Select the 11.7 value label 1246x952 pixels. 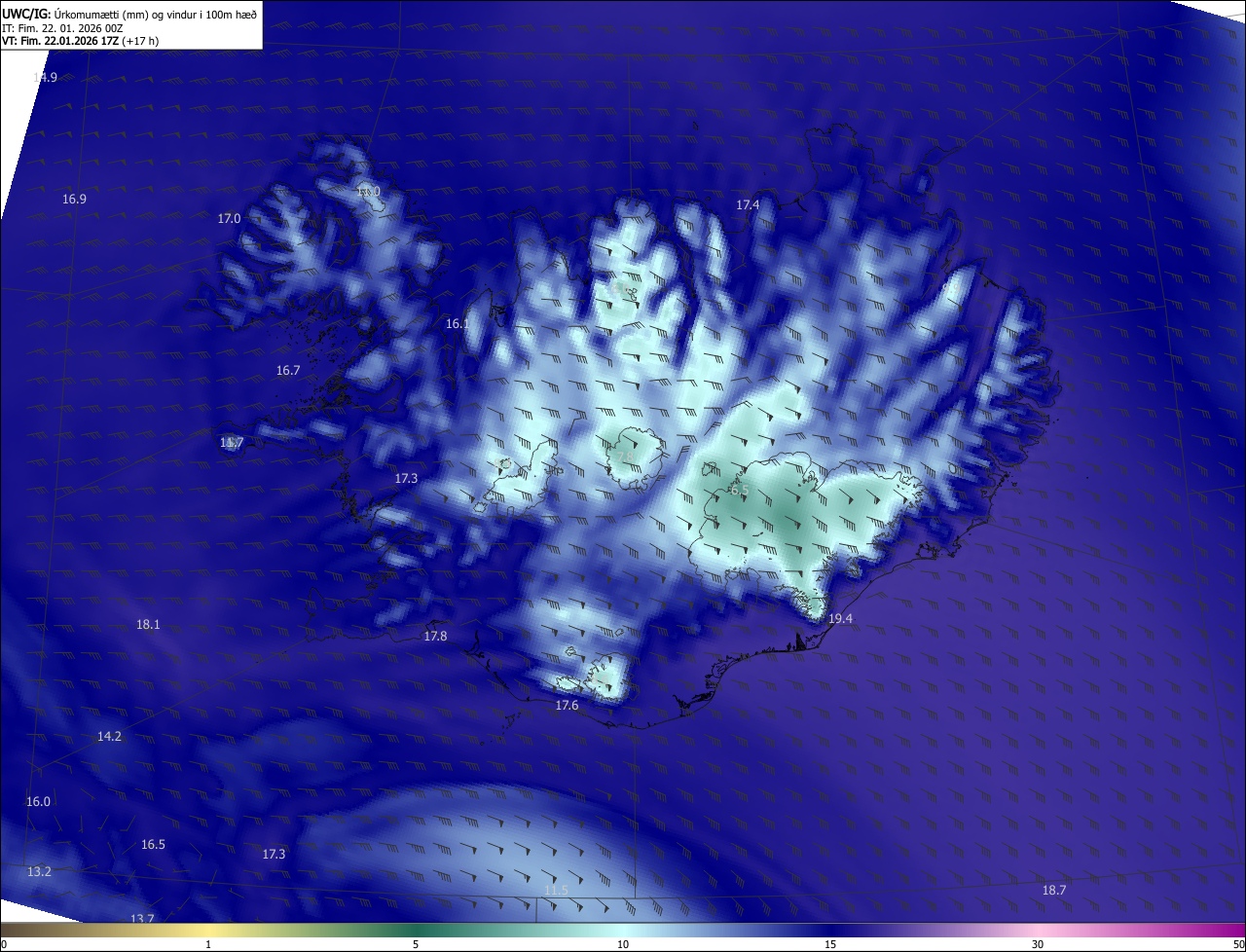click(232, 442)
